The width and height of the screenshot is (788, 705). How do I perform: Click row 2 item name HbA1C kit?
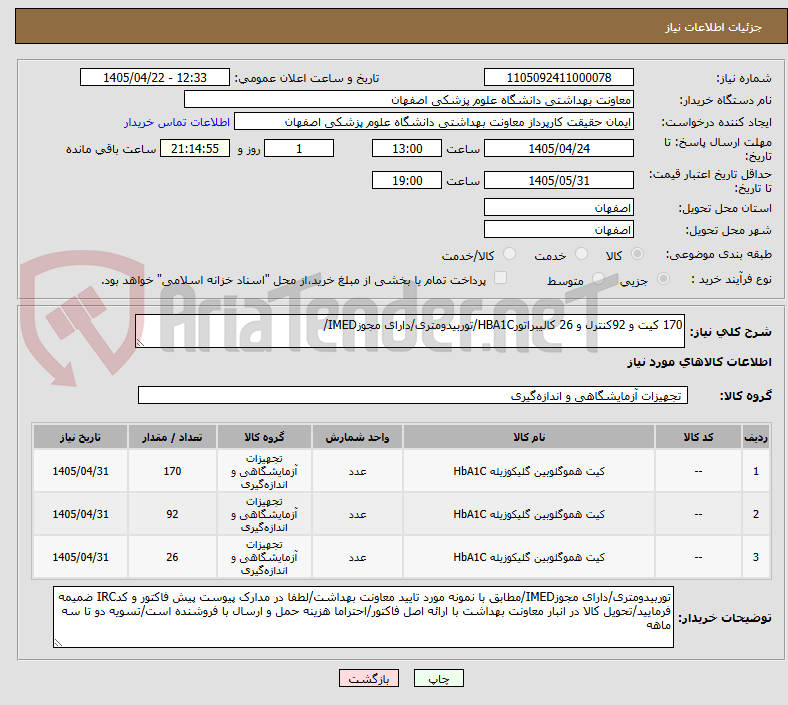click(529, 514)
